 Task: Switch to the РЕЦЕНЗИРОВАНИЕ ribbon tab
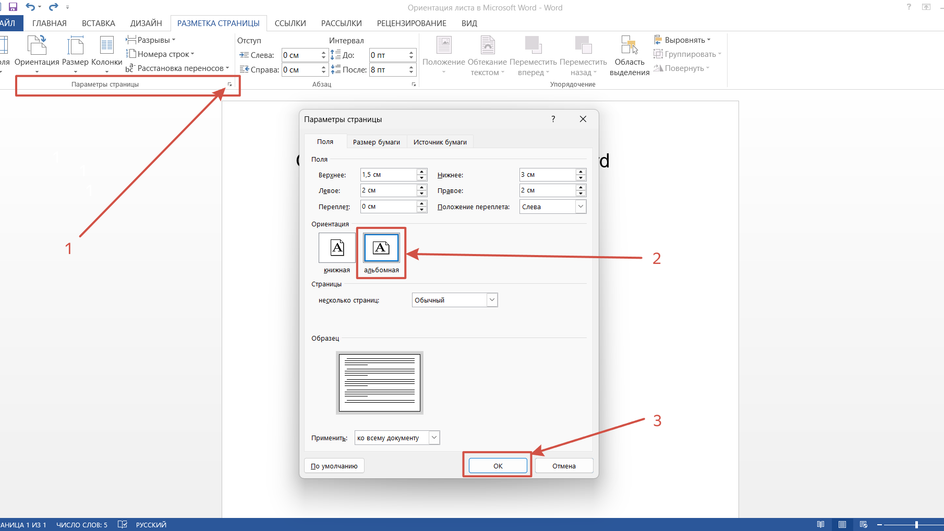[411, 23]
